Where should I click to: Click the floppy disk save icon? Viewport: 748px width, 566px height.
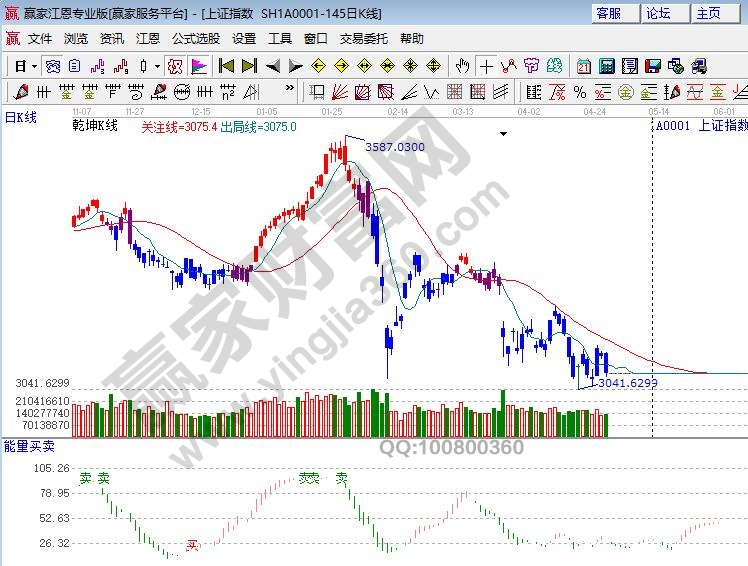(x=652, y=66)
